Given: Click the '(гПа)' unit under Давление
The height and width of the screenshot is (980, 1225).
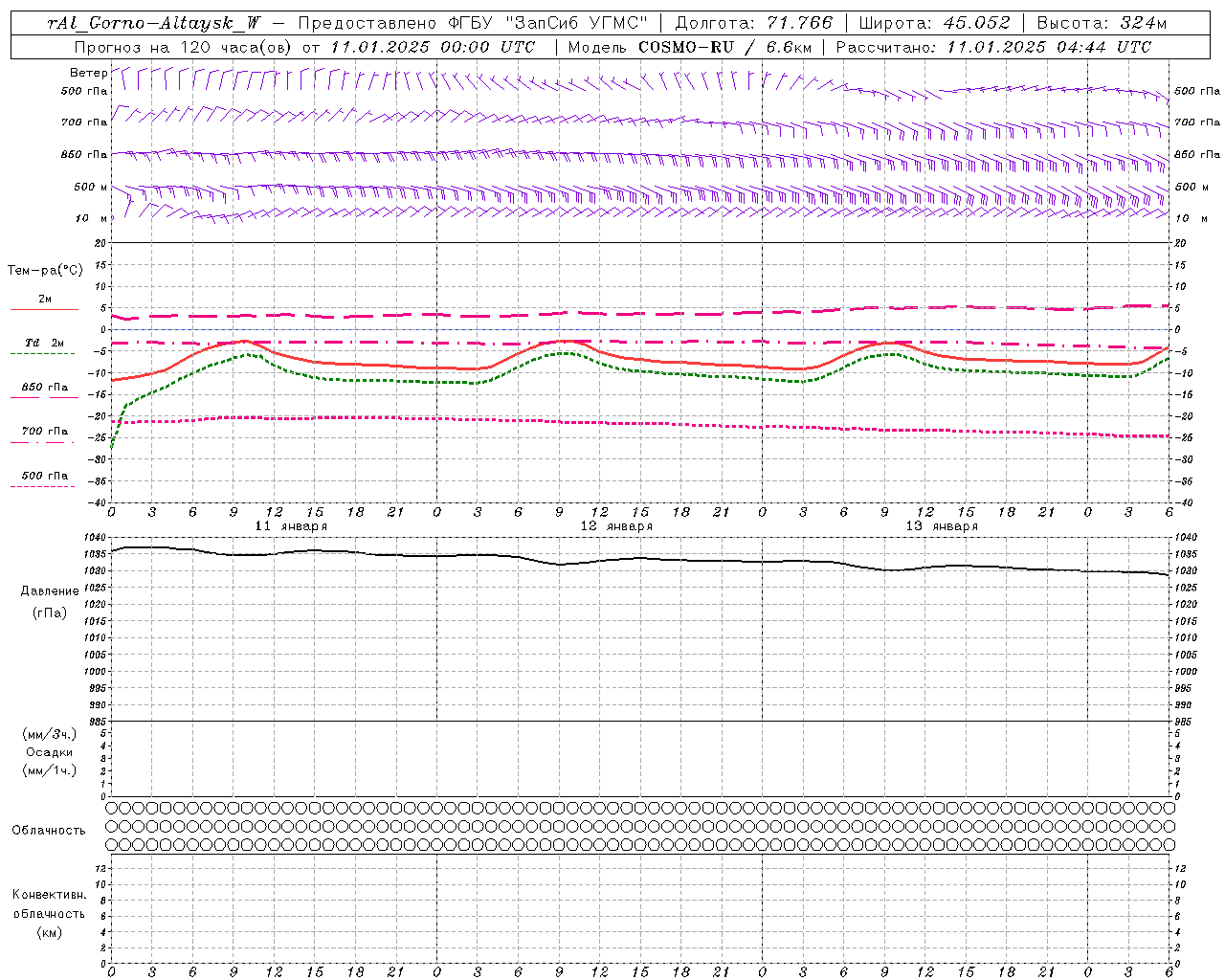Looking at the screenshot, I should (x=50, y=612).
